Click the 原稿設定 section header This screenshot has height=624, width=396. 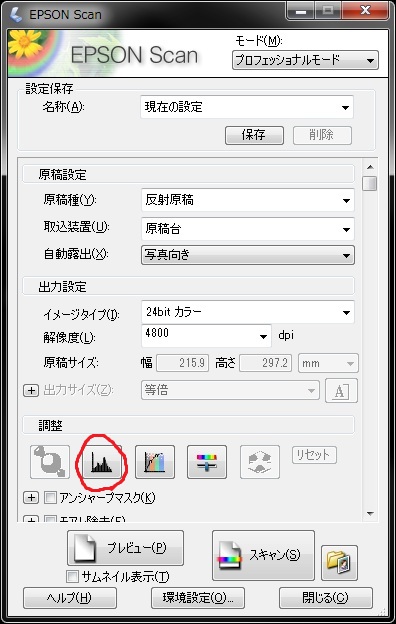pyautogui.click(x=188, y=174)
